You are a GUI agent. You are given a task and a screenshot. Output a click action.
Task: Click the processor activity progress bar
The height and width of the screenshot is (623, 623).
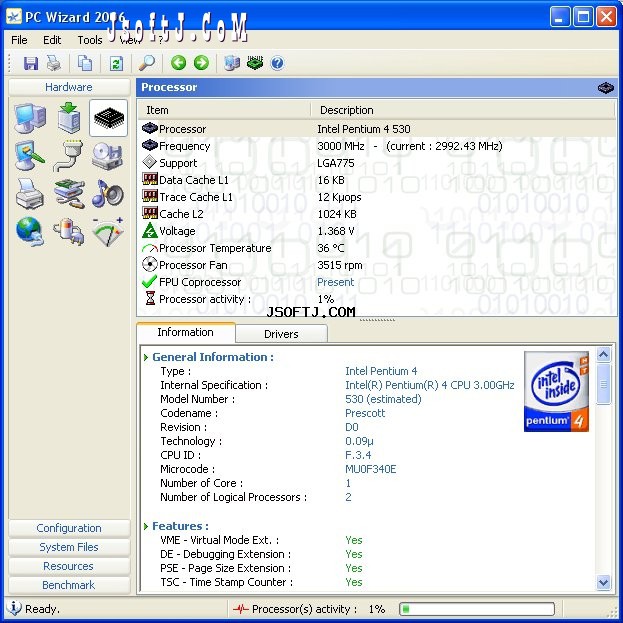point(477,609)
